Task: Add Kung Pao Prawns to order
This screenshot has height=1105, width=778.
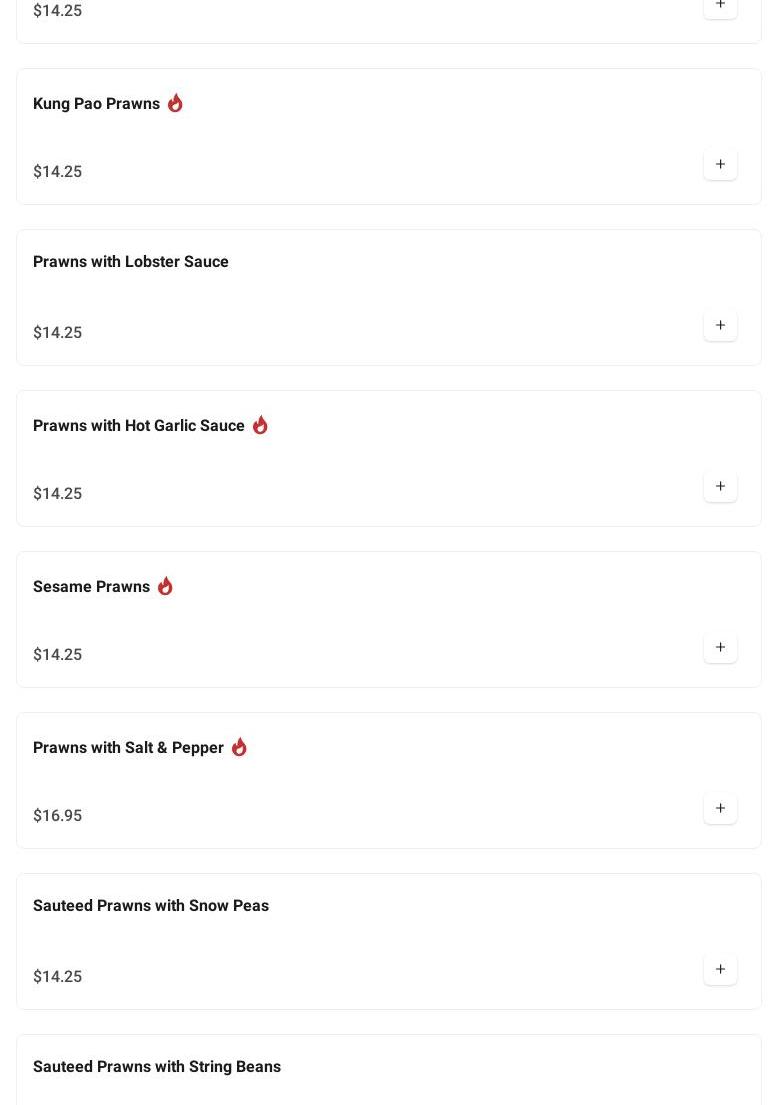Action: (720, 165)
